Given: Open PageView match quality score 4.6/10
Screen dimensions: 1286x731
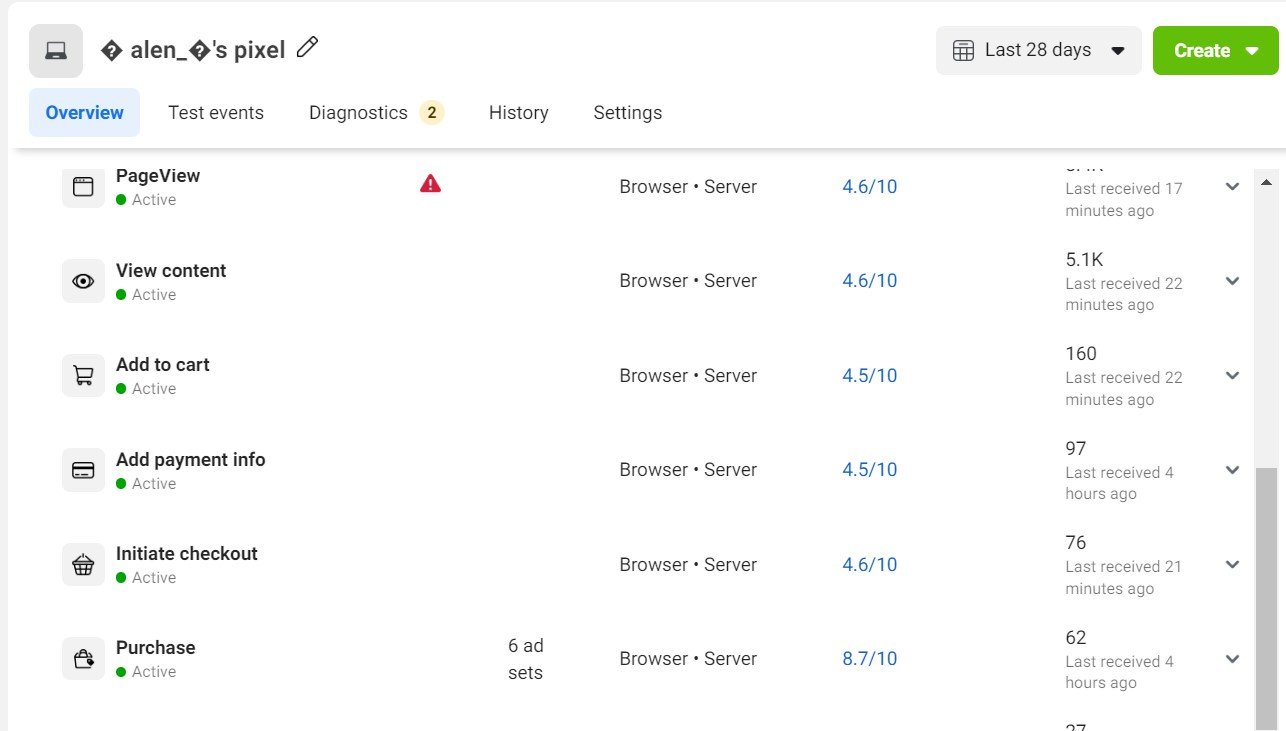Looking at the screenshot, I should (869, 186).
